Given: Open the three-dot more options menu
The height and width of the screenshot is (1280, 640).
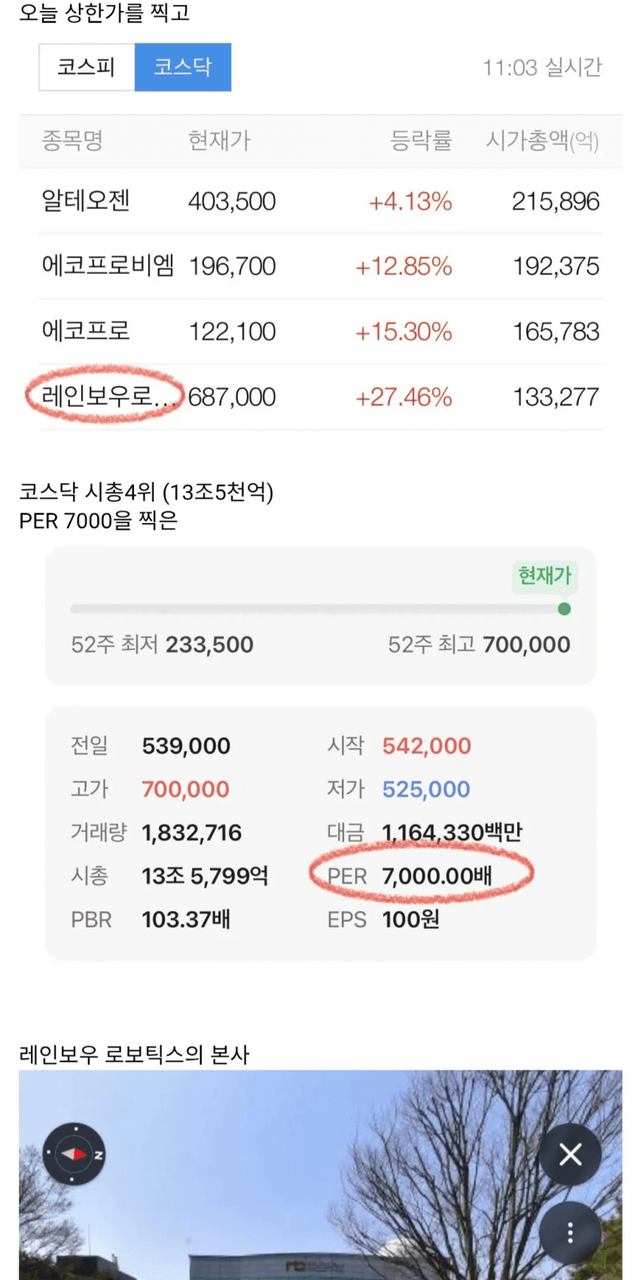Looking at the screenshot, I should [570, 1232].
